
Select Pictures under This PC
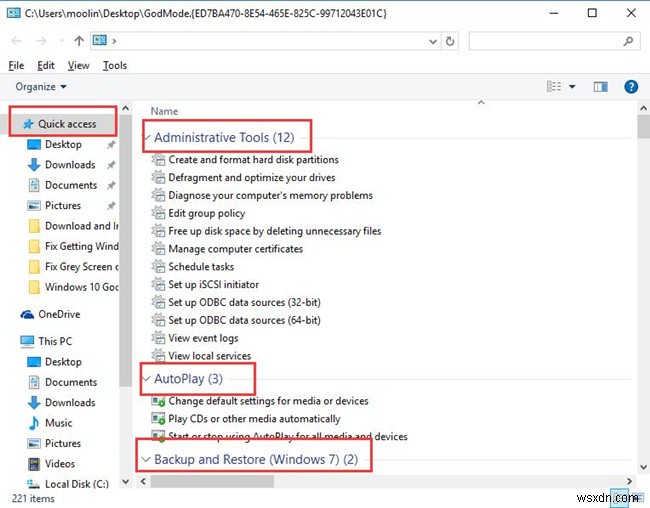pyautogui.click(x=63, y=443)
